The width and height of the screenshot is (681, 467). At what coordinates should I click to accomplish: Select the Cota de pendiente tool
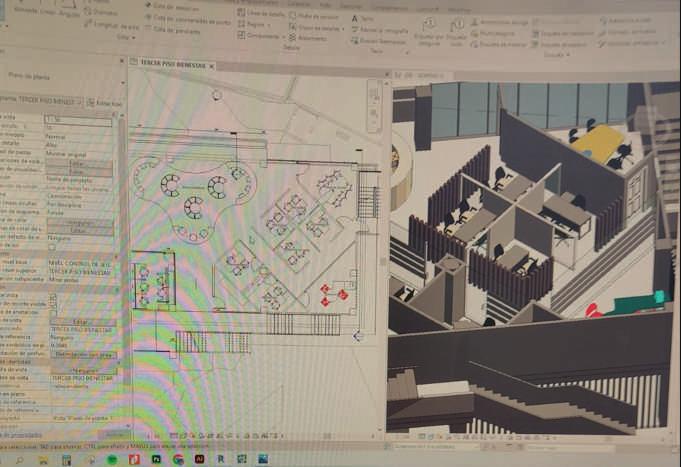point(172,30)
